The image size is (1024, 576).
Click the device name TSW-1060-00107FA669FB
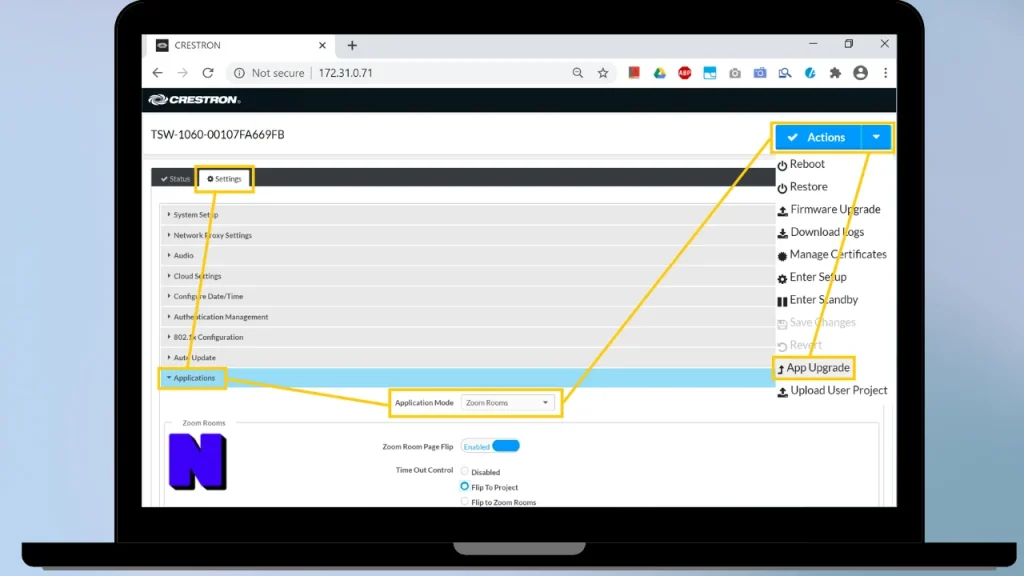(x=217, y=135)
